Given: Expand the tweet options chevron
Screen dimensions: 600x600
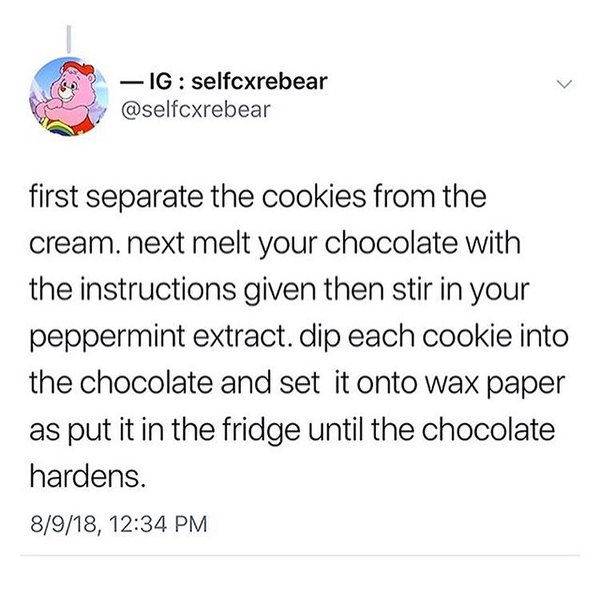Looking at the screenshot, I should (x=564, y=84).
